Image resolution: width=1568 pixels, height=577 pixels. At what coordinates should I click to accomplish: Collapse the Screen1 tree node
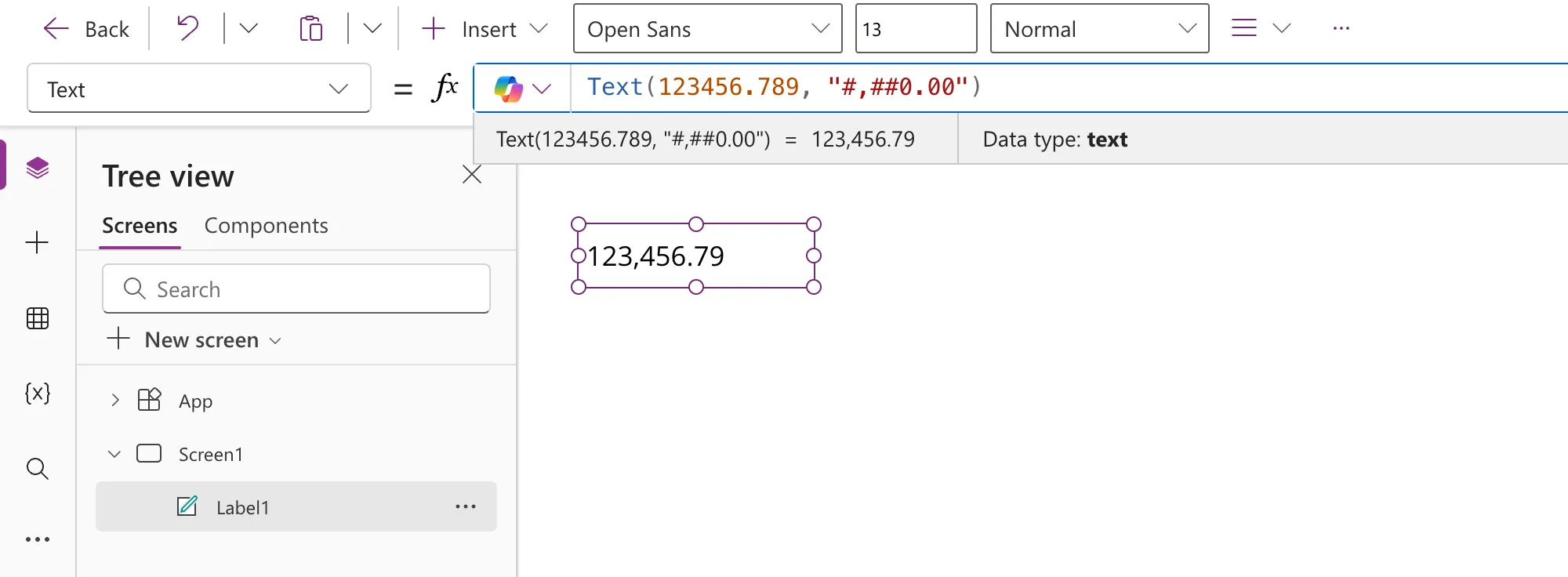coord(114,454)
